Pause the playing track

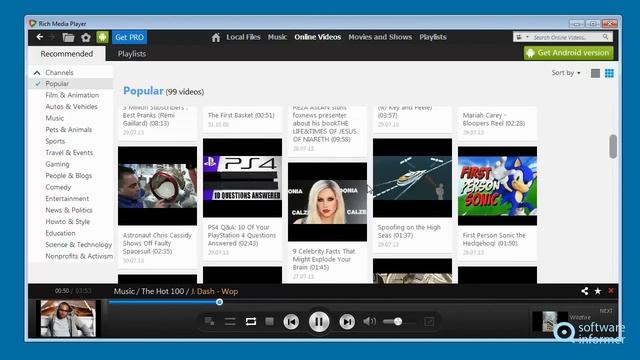319,322
